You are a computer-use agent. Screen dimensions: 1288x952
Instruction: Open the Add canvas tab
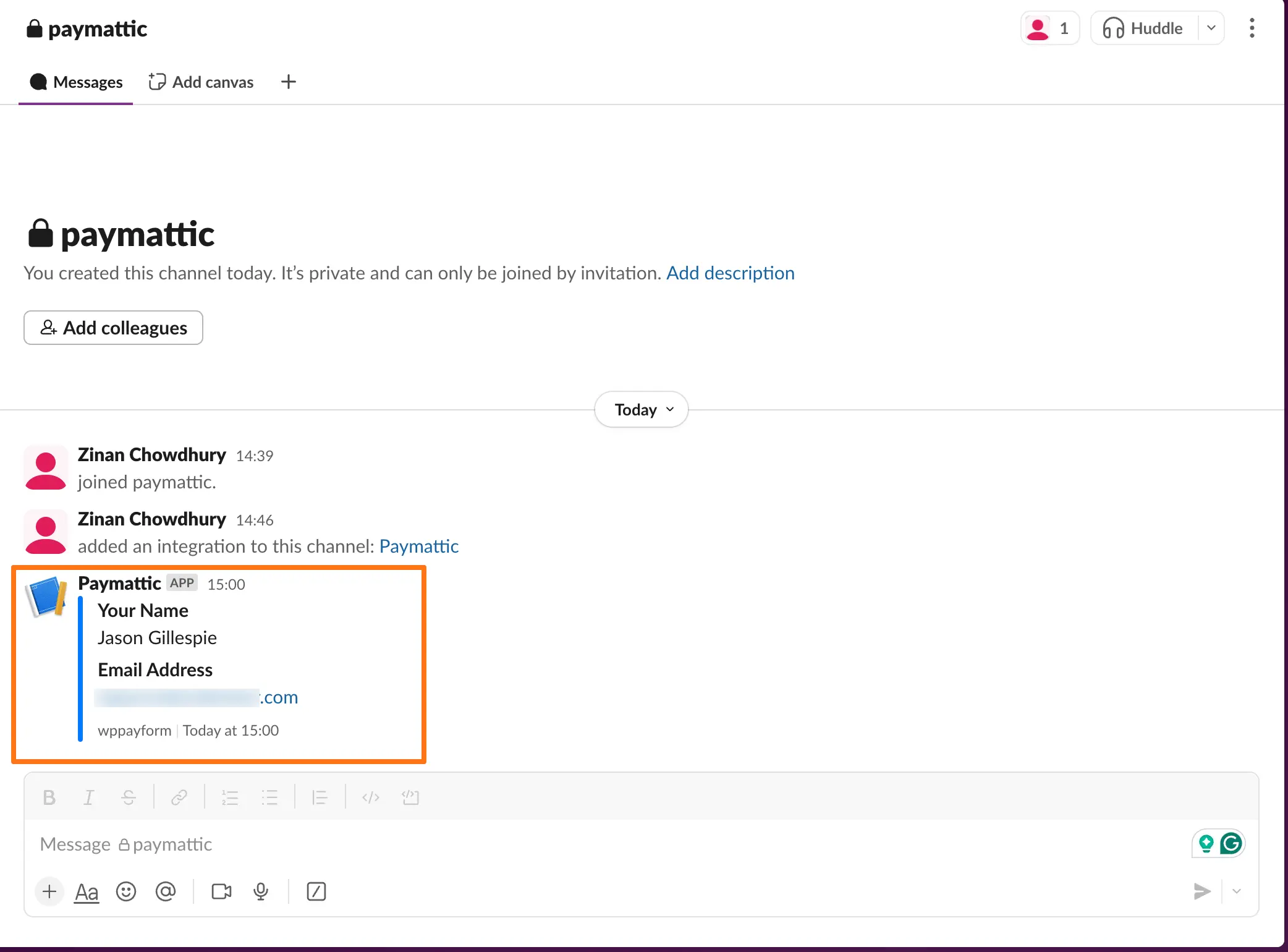coord(201,82)
